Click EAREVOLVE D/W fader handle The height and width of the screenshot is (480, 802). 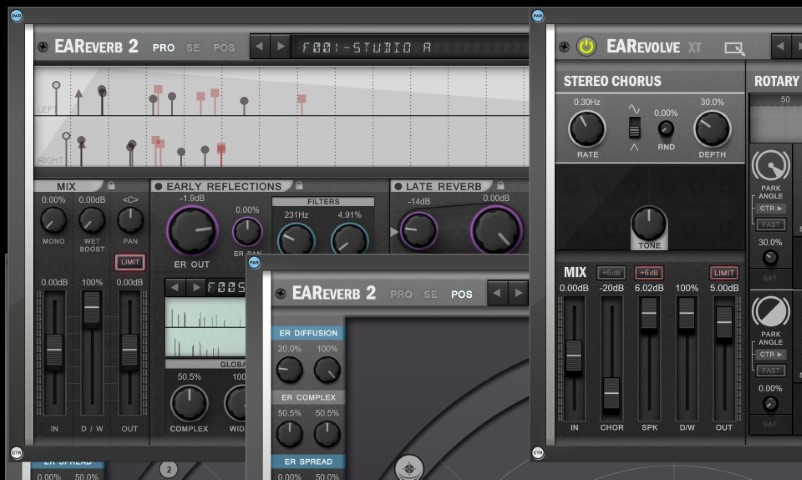click(687, 313)
